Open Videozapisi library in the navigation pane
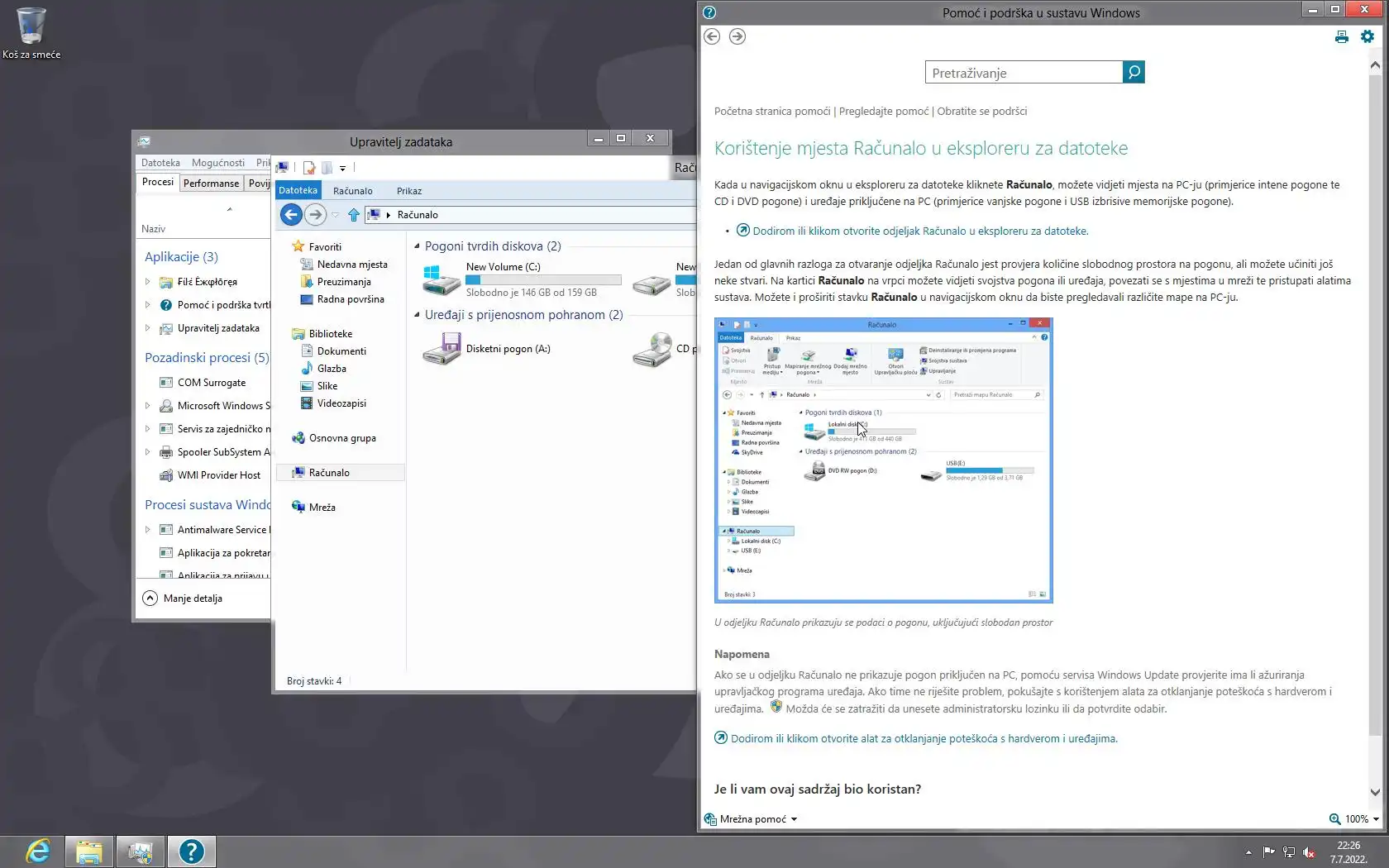Screen dimensions: 1389x868 333,403
